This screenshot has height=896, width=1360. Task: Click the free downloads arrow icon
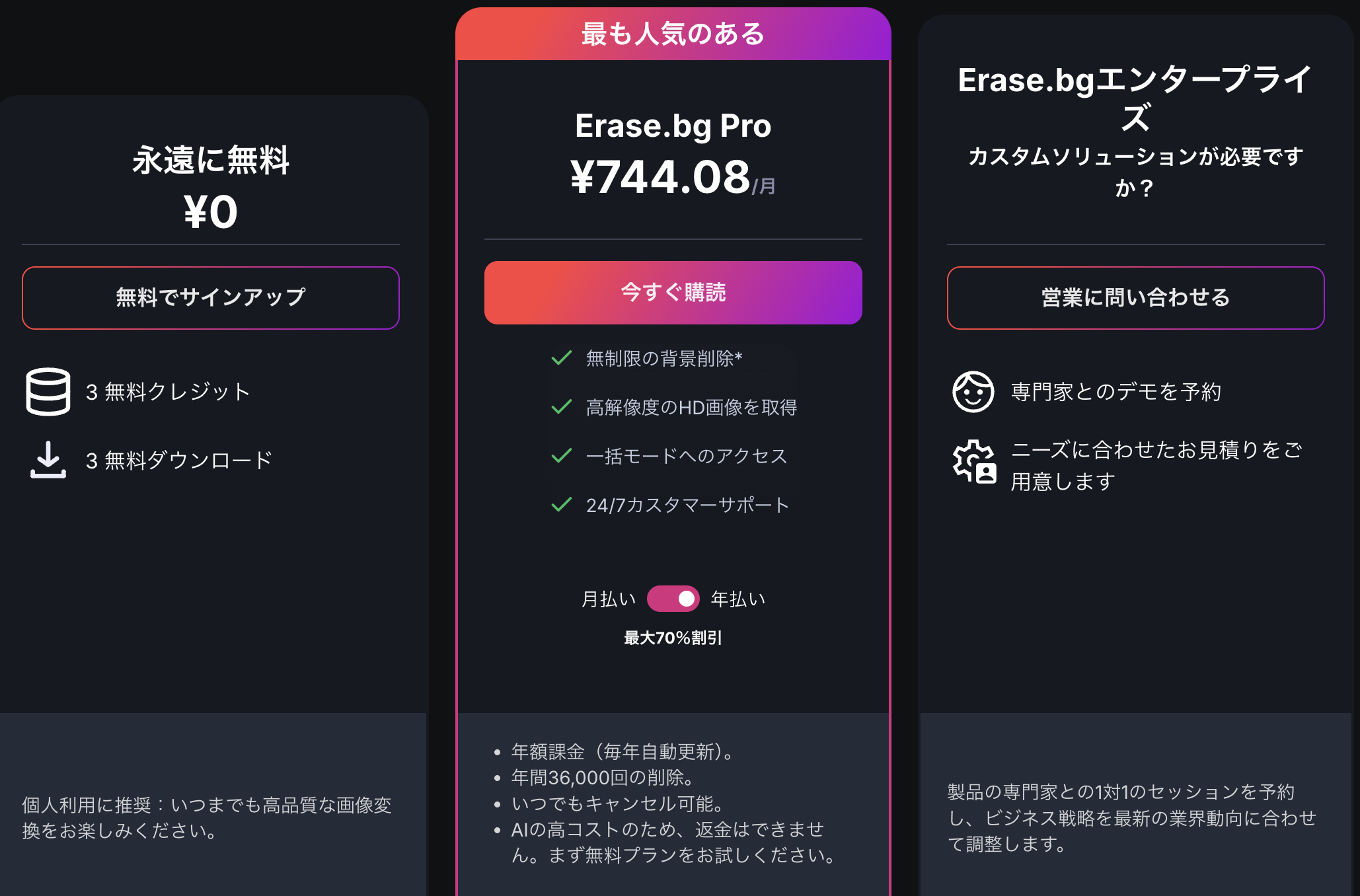[x=48, y=460]
